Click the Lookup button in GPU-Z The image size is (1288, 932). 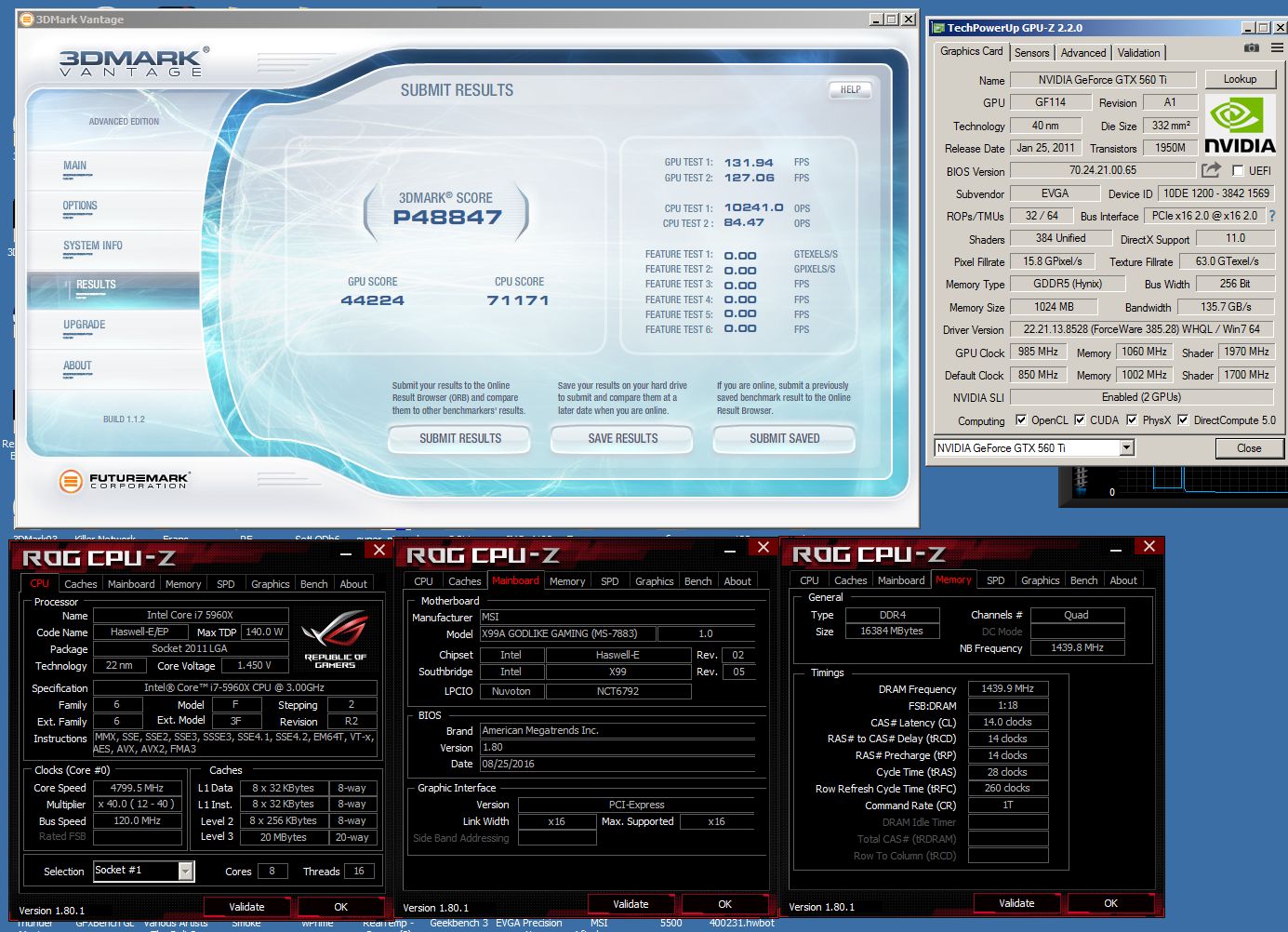click(x=1240, y=79)
